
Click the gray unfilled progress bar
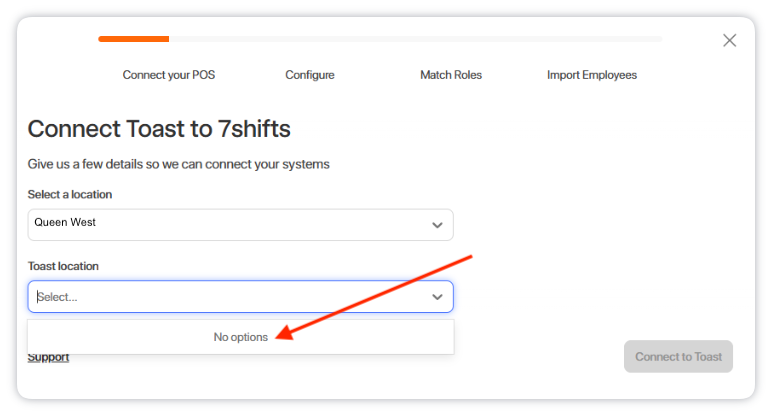(416, 39)
